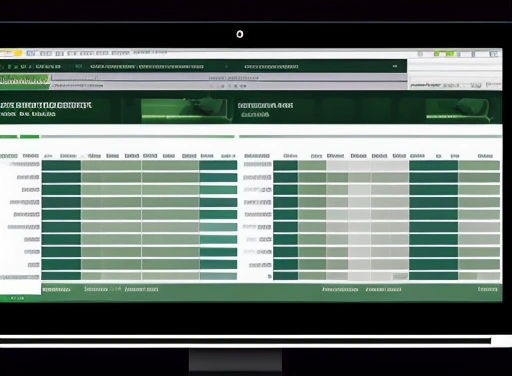The height and width of the screenshot is (376, 512).
Task: Open the left banner's green thumbnail image
Action: coord(185,110)
